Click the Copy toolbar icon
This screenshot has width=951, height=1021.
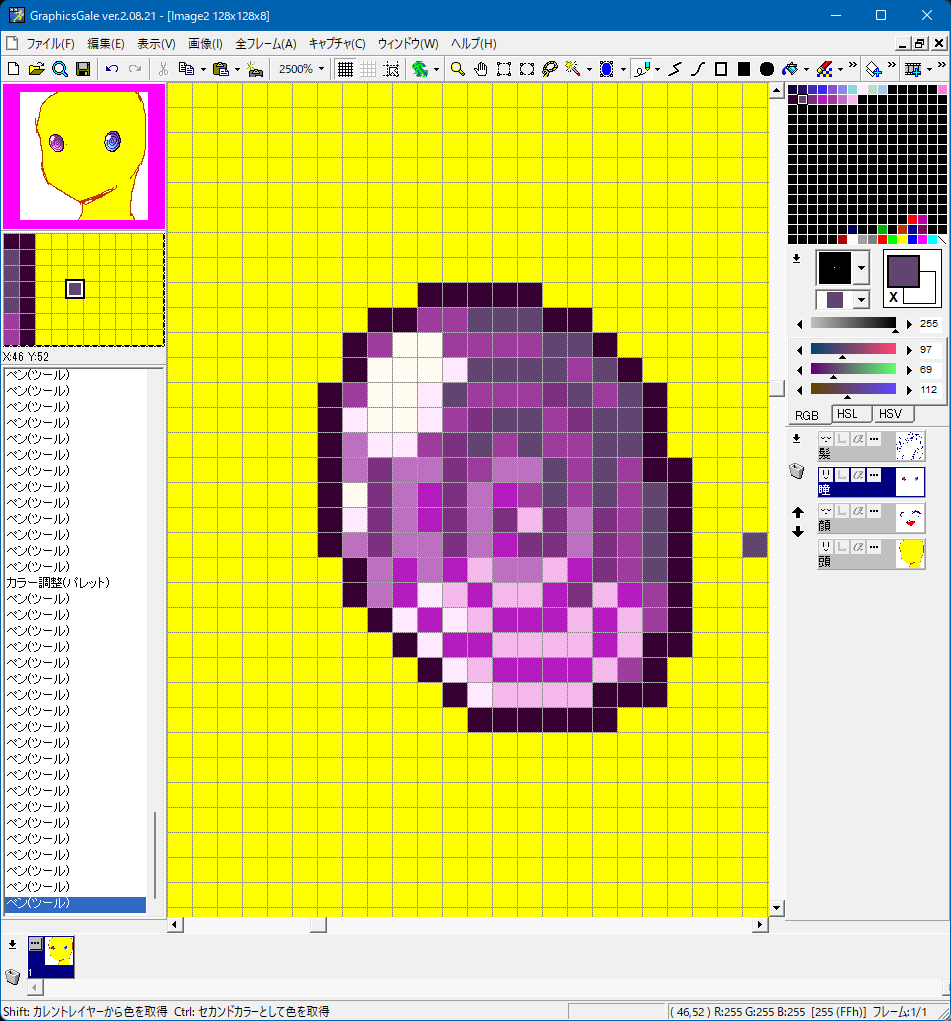(x=186, y=69)
